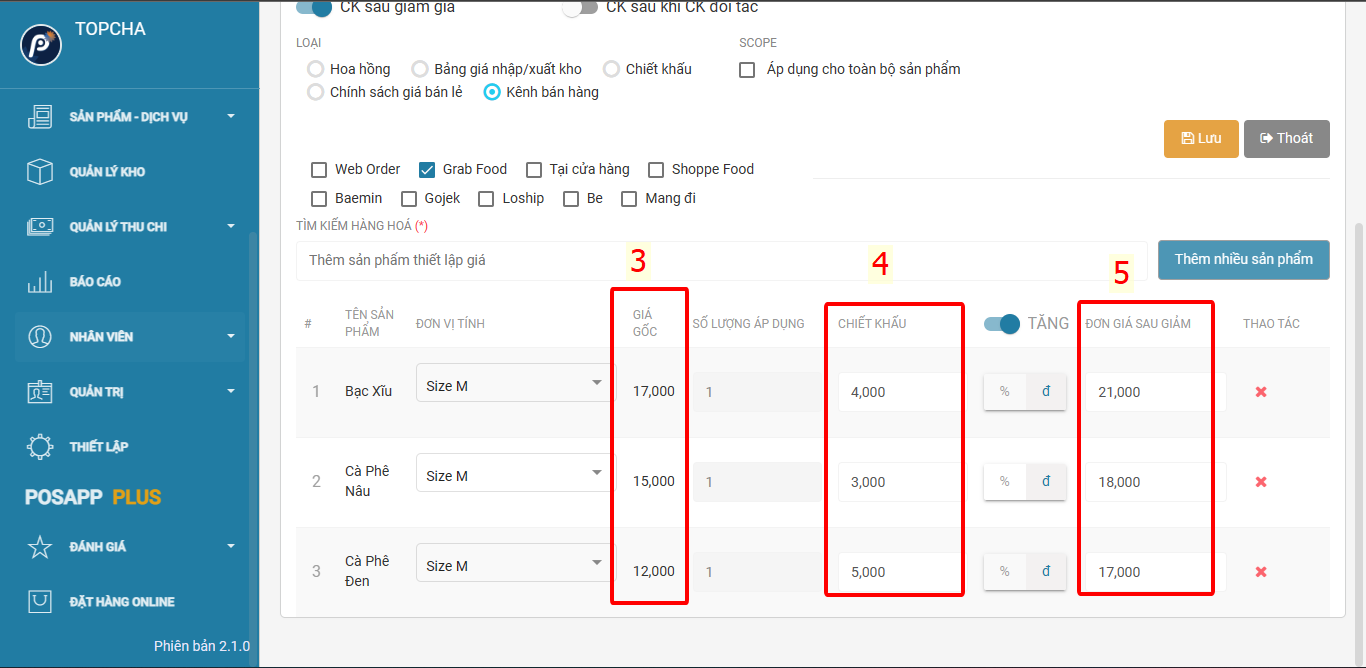Image resolution: width=1366 pixels, height=668 pixels.
Task: Click the Lưu save button
Action: [x=1201, y=139]
